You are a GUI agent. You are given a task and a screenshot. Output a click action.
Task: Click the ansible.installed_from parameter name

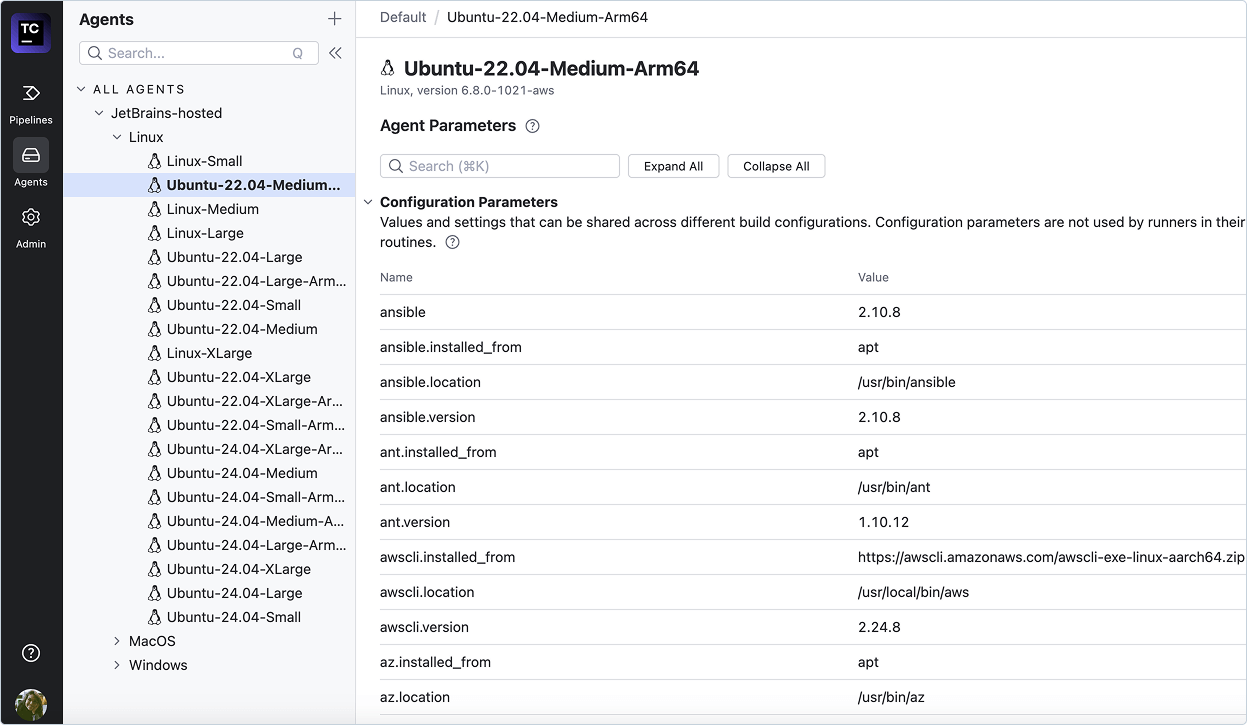451,347
